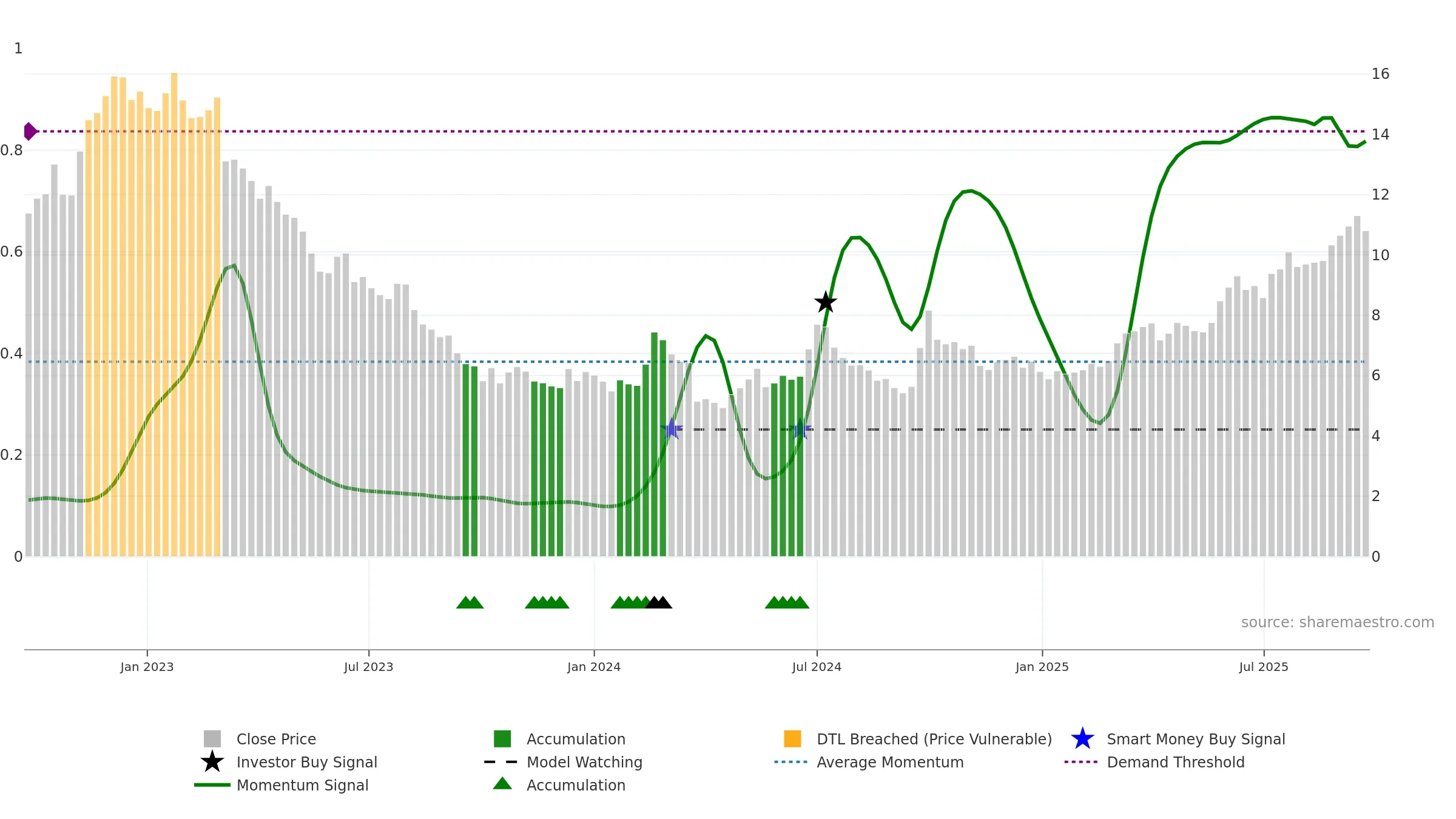Click the Jul 2025 axis label

coord(1264,667)
